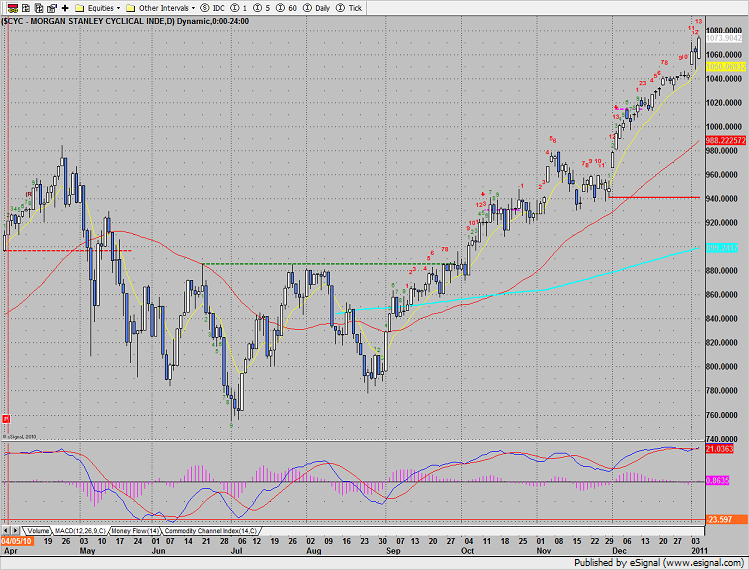749x570 pixels.
Task: Click the IDC symbol button
Action: point(213,8)
